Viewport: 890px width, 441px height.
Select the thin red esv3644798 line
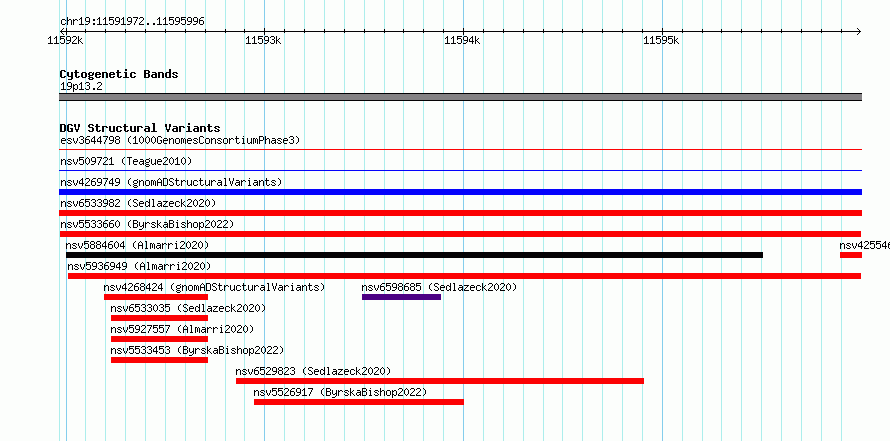460,150
